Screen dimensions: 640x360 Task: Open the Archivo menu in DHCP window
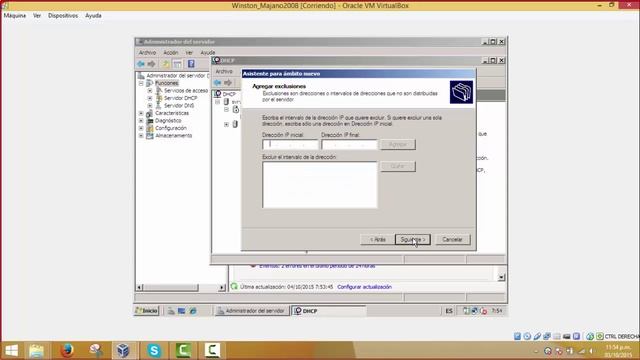pos(224,71)
